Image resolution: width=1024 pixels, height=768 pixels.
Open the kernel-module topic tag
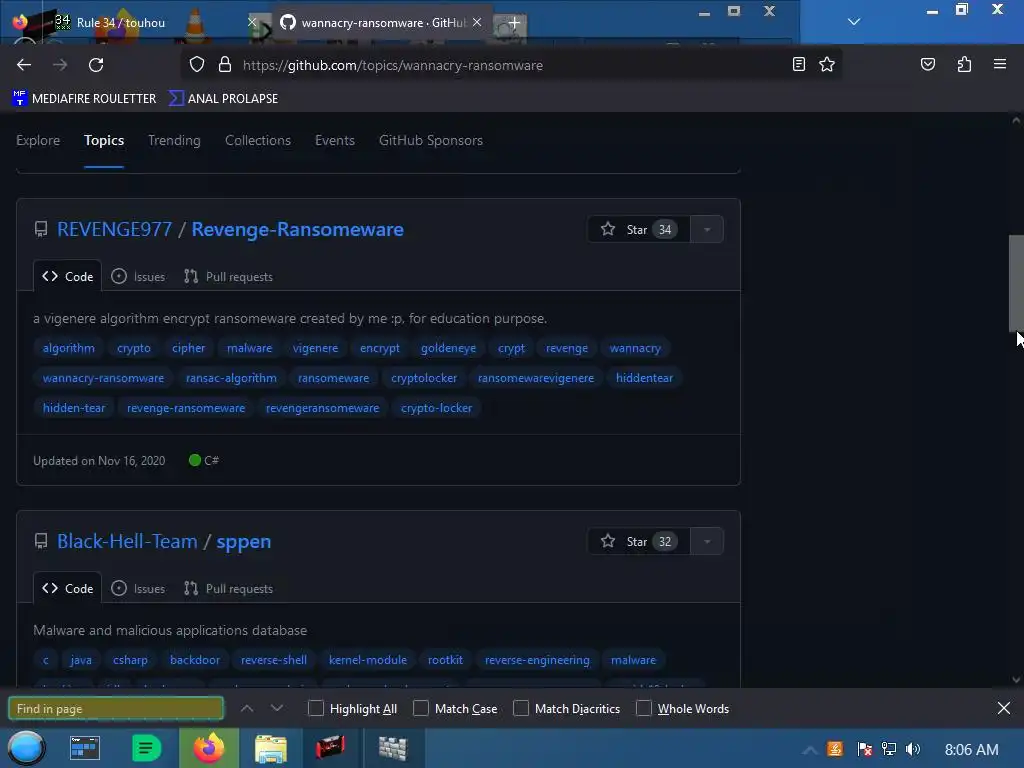pyautogui.click(x=368, y=660)
